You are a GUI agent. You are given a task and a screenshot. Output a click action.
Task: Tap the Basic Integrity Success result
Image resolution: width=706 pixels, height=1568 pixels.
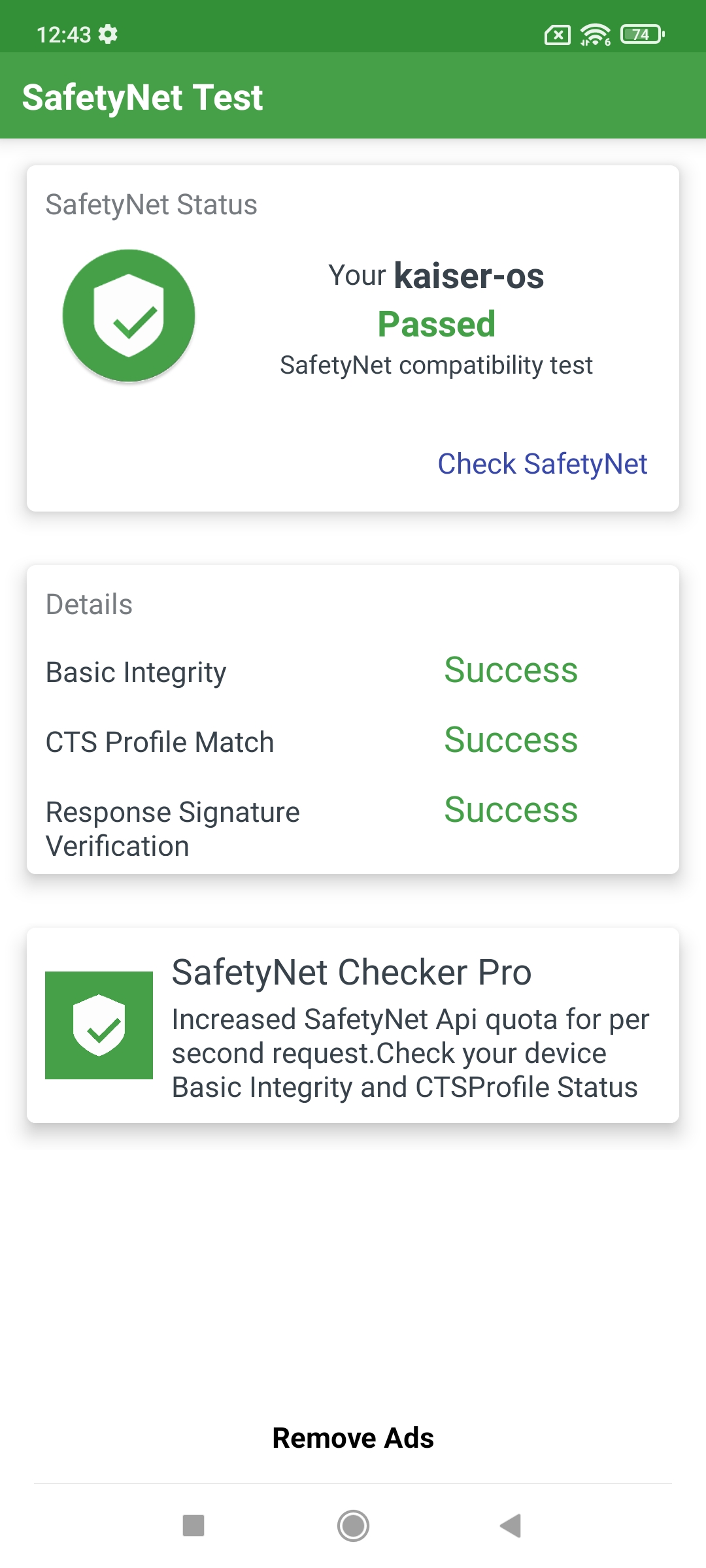511,670
